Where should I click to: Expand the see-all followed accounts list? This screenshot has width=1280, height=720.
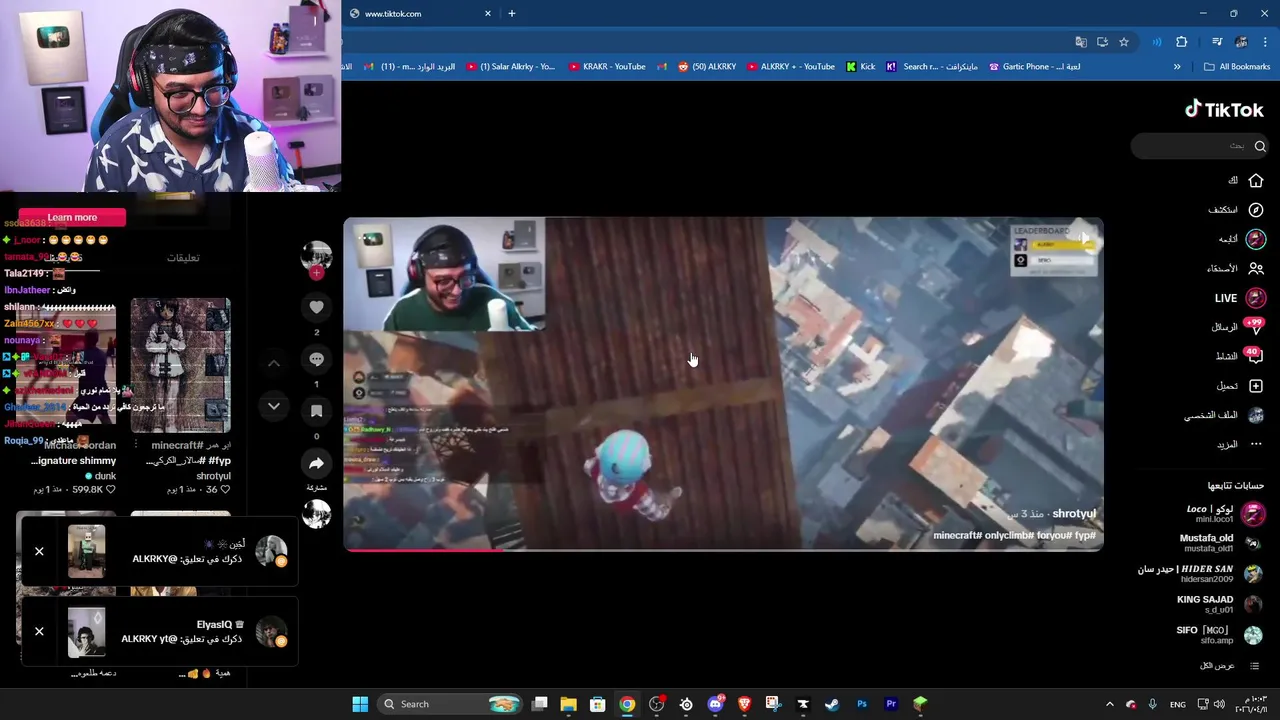coord(1229,666)
